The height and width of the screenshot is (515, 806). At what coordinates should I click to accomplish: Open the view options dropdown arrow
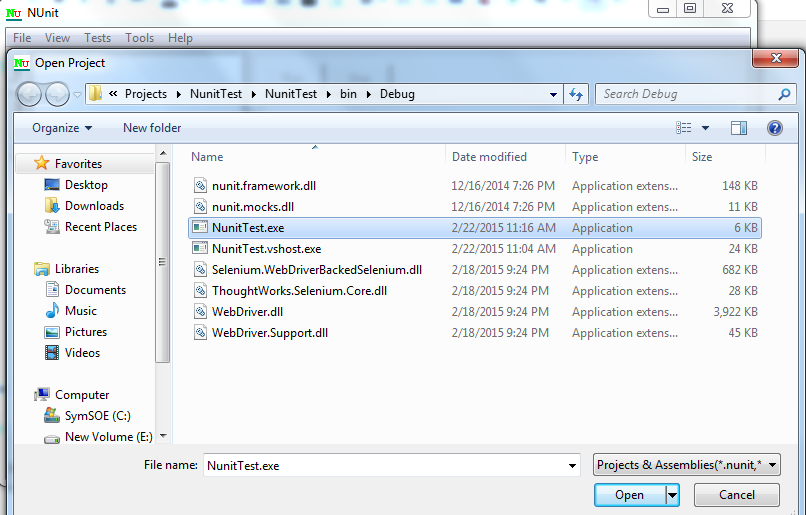pyautogui.click(x=705, y=127)
